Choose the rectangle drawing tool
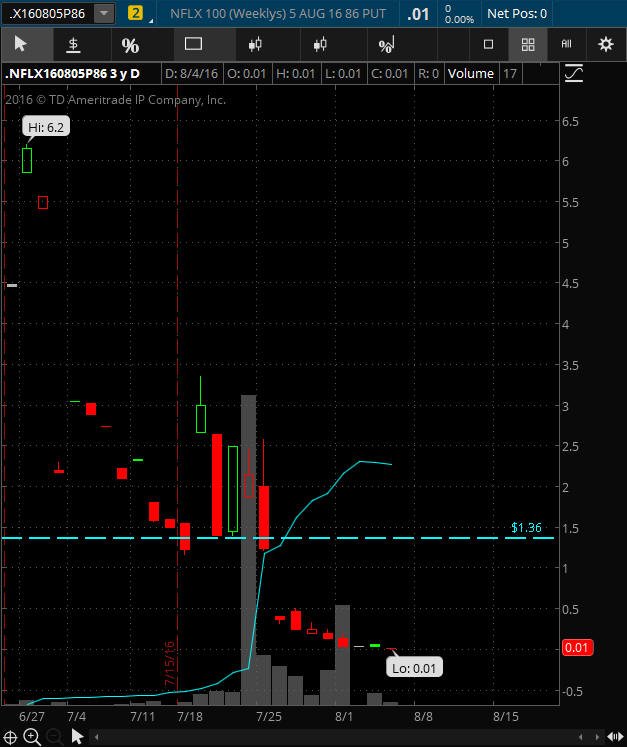Viewport: 627px width, 747px height. (x=193, y=44)
